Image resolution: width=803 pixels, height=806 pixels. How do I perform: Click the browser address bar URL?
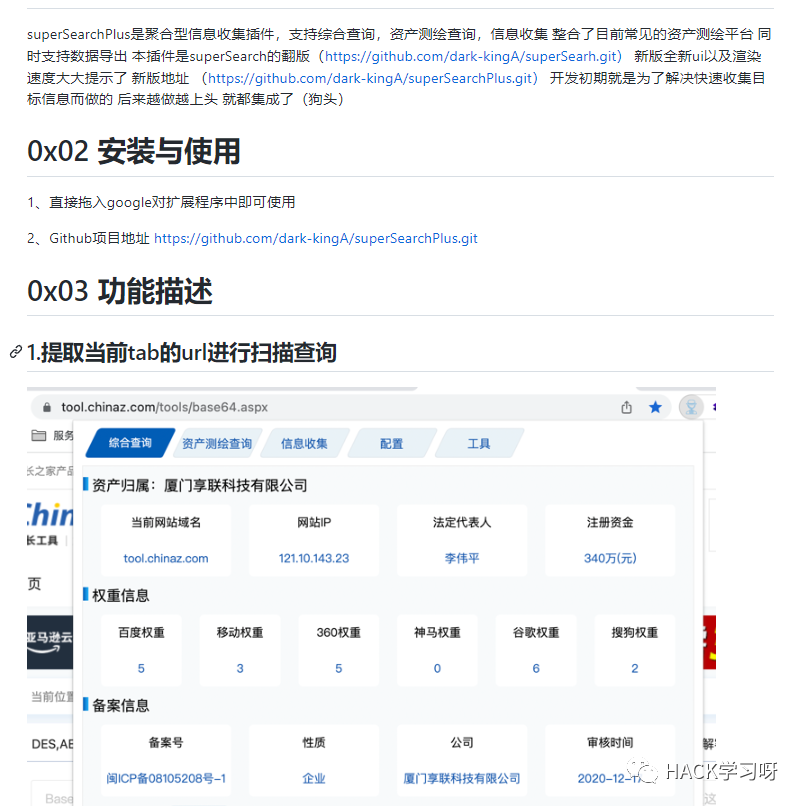click(x=165, y=407)
